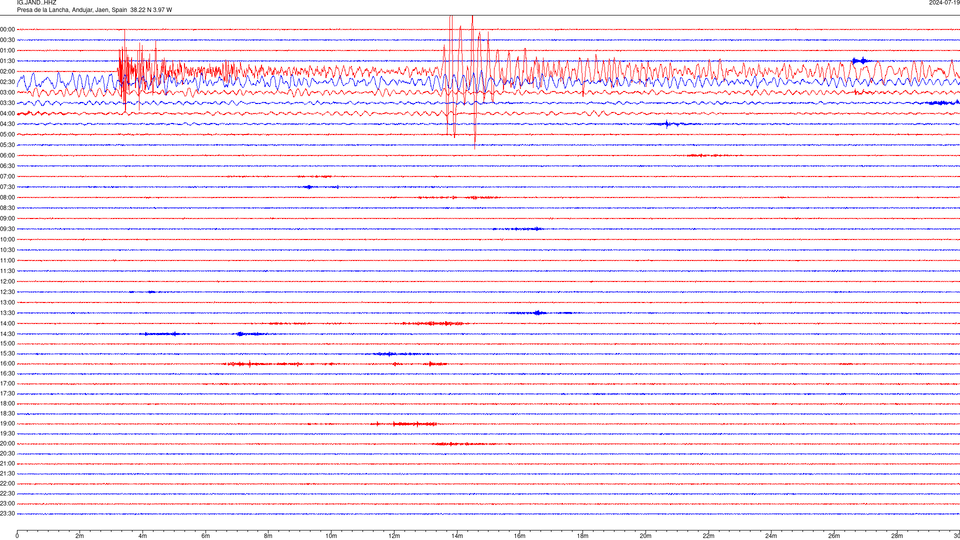Click the '16m' tick label on the time axis
The image size is (960, 540).
pos(520,536)
